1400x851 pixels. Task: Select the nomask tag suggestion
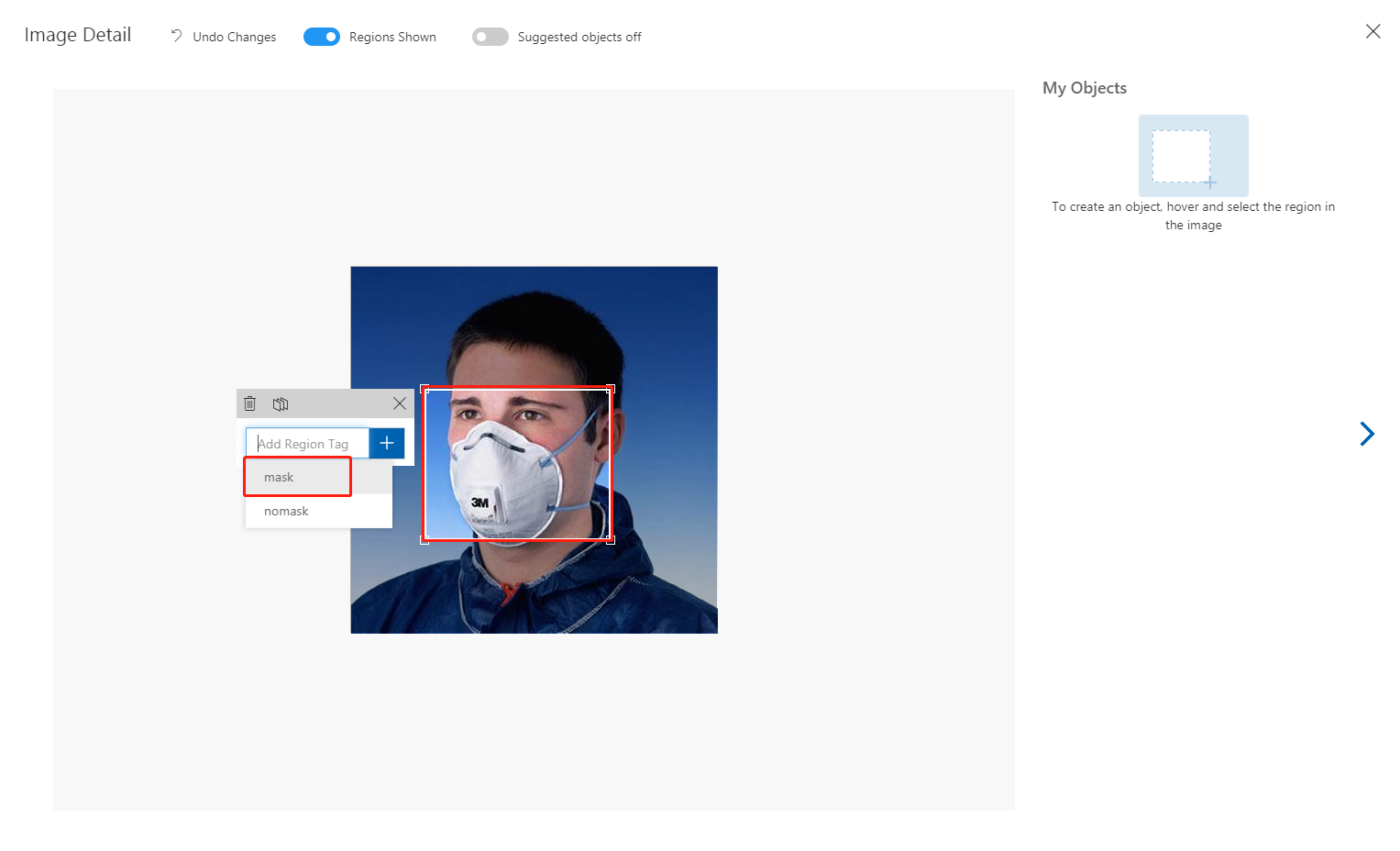coord(318,511)
